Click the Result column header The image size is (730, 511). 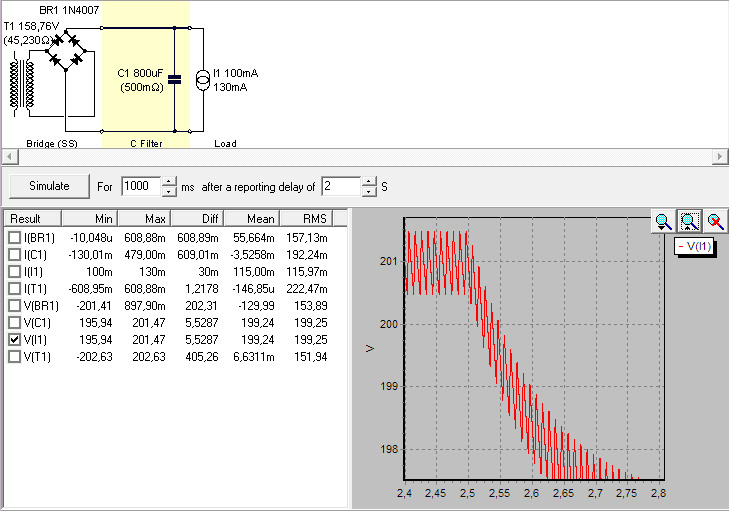(x=35, y=218)
